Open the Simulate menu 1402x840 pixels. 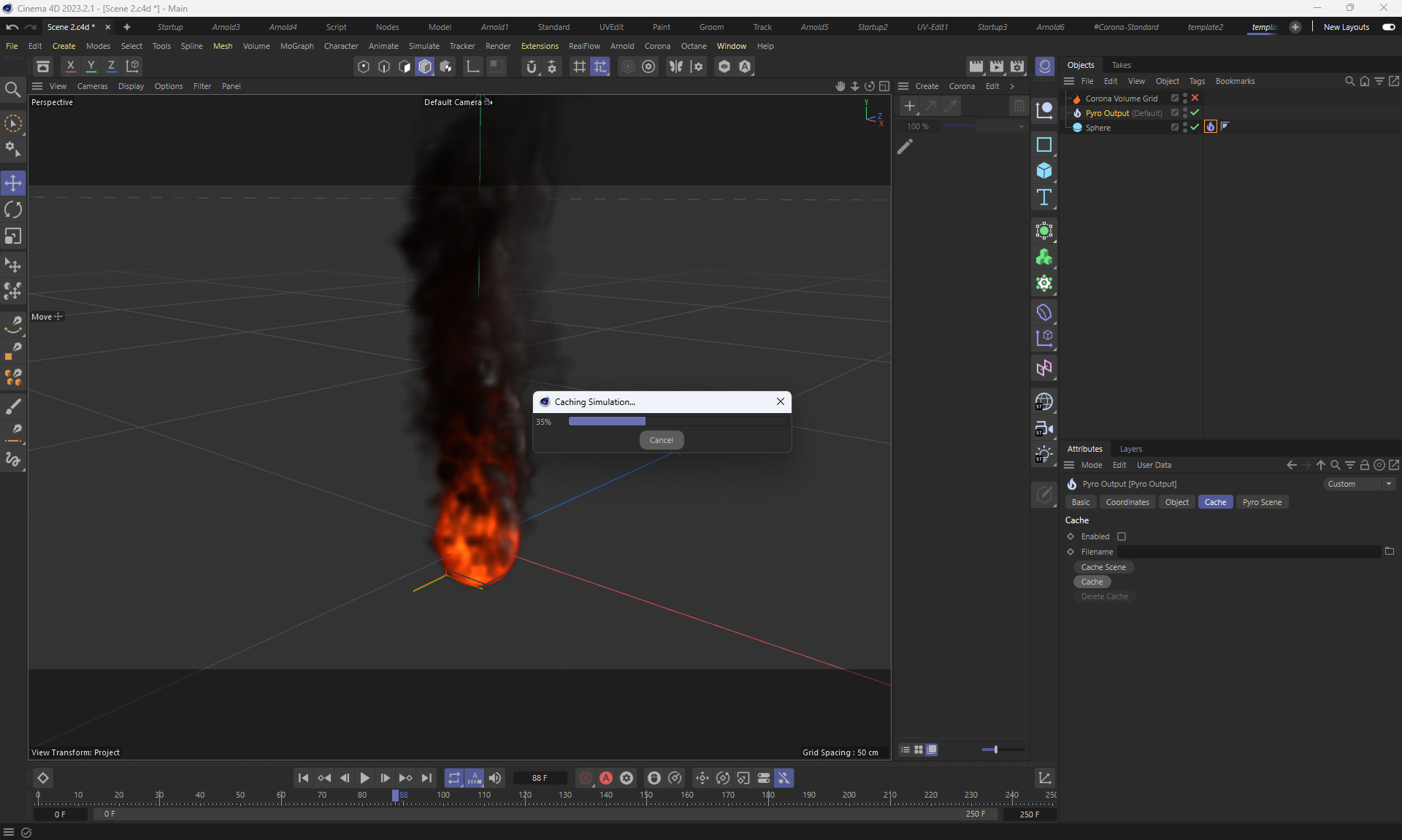point(424,46)
